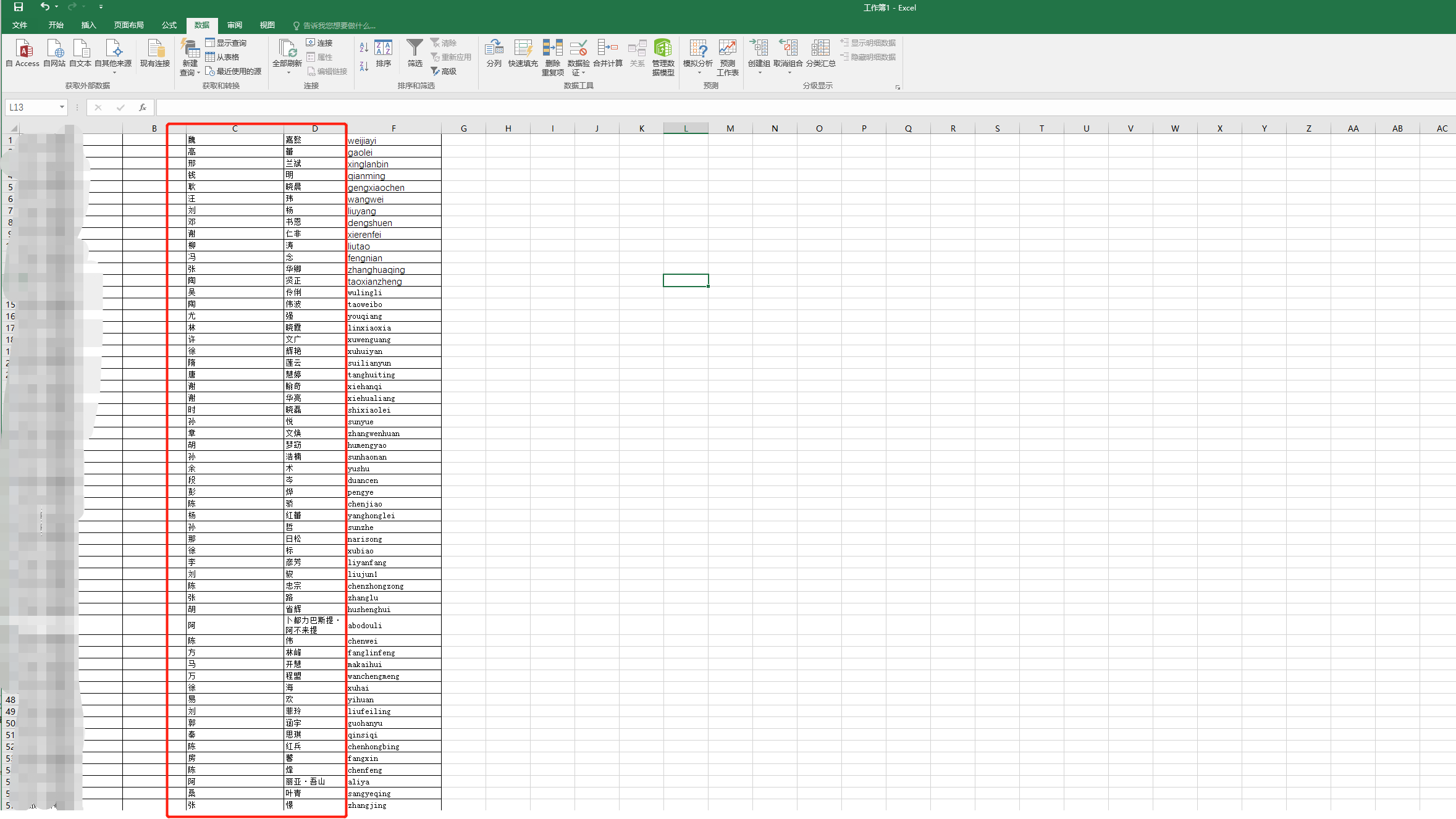Click the Consolidate (合并计算) icon
The height and width of the screenshot is (819, 1456).
click(607, 49)
